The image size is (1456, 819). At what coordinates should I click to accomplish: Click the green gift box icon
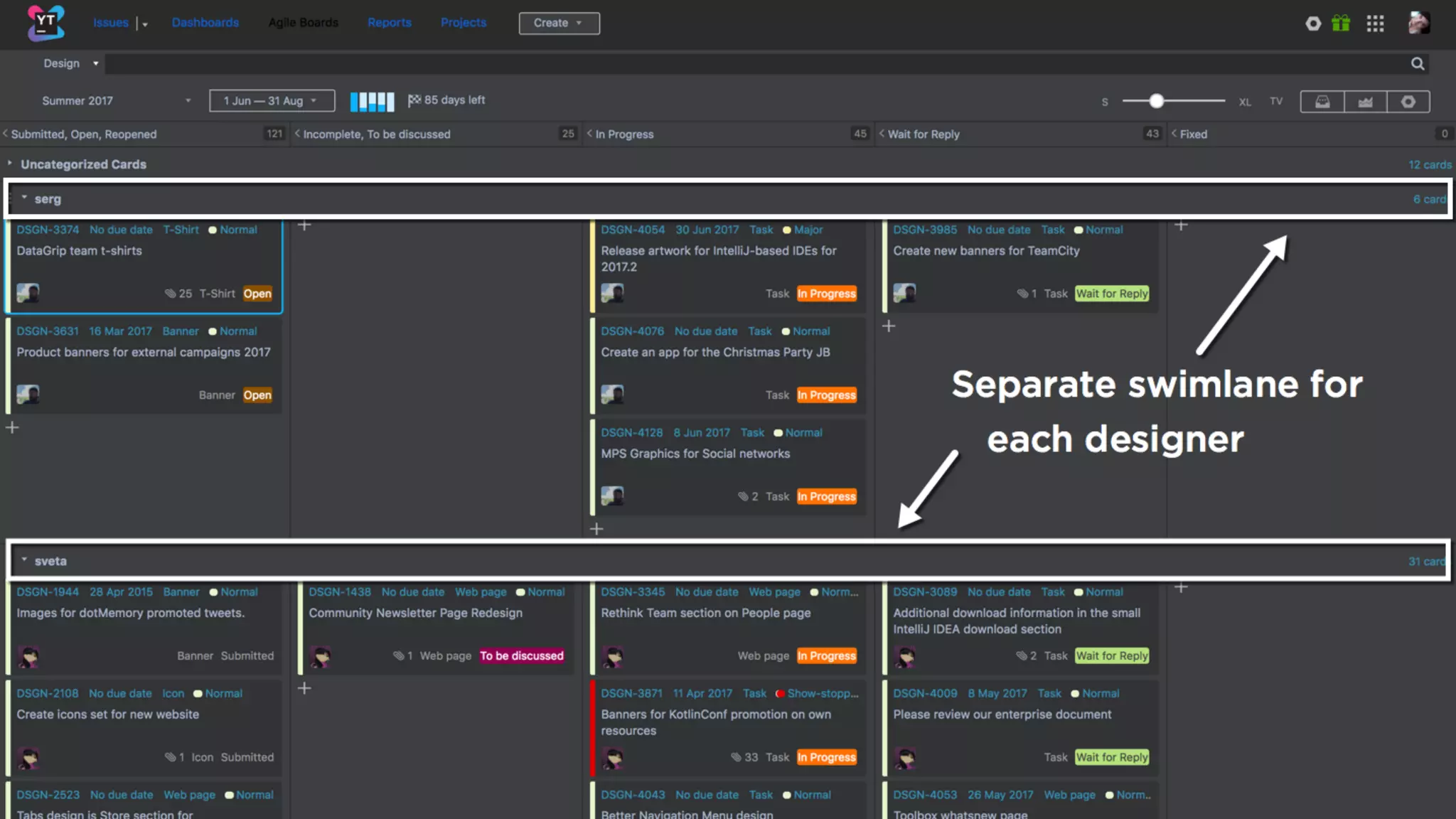tap(1341, 23)
